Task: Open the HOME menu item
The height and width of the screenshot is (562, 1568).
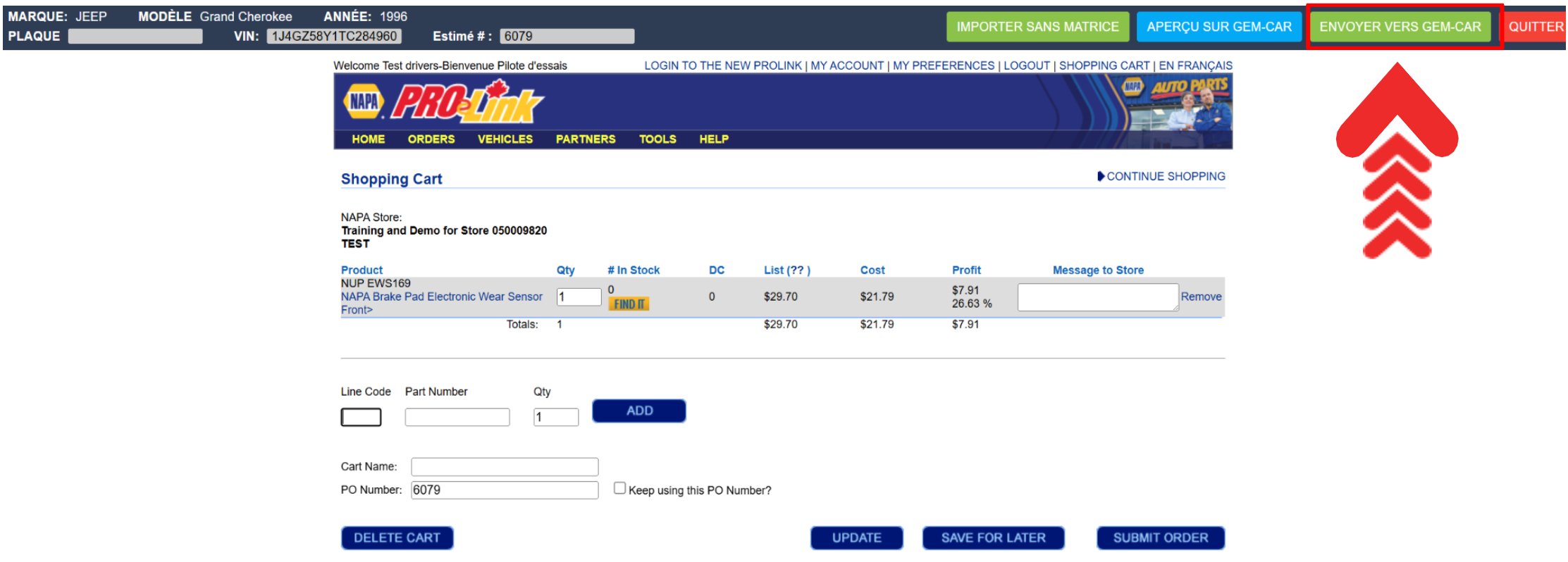Action: coord(368,139)
